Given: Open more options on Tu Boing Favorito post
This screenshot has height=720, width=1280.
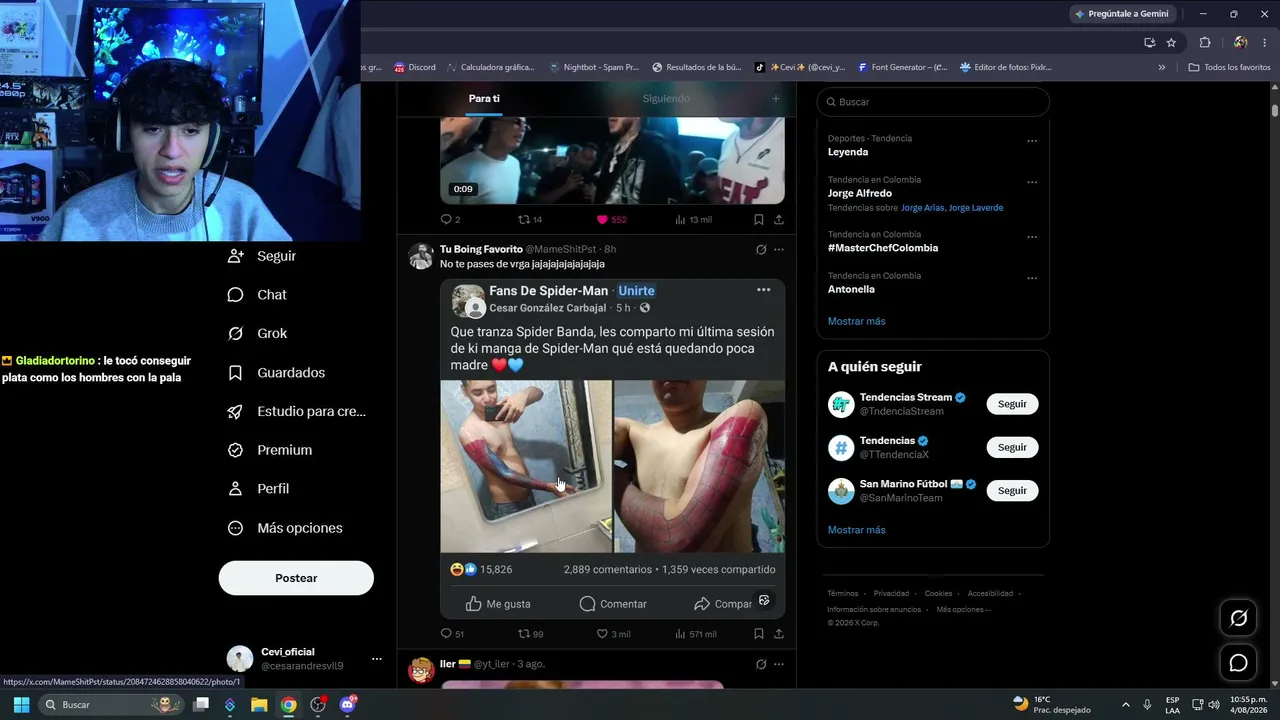Looking at the screenshot, I should point(779,249).
